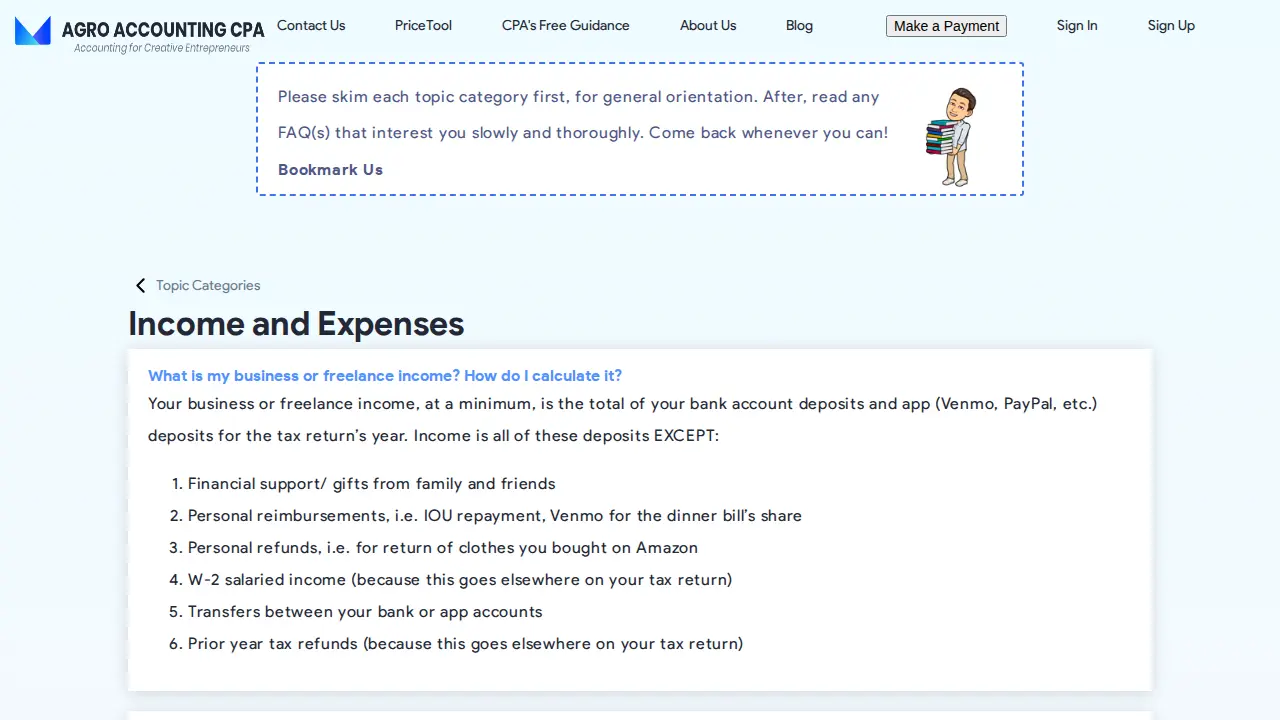Select Sign Up at the top
Image resolution: width=1280 pixels, height=720 pixels.
[x=1171, y=25]
